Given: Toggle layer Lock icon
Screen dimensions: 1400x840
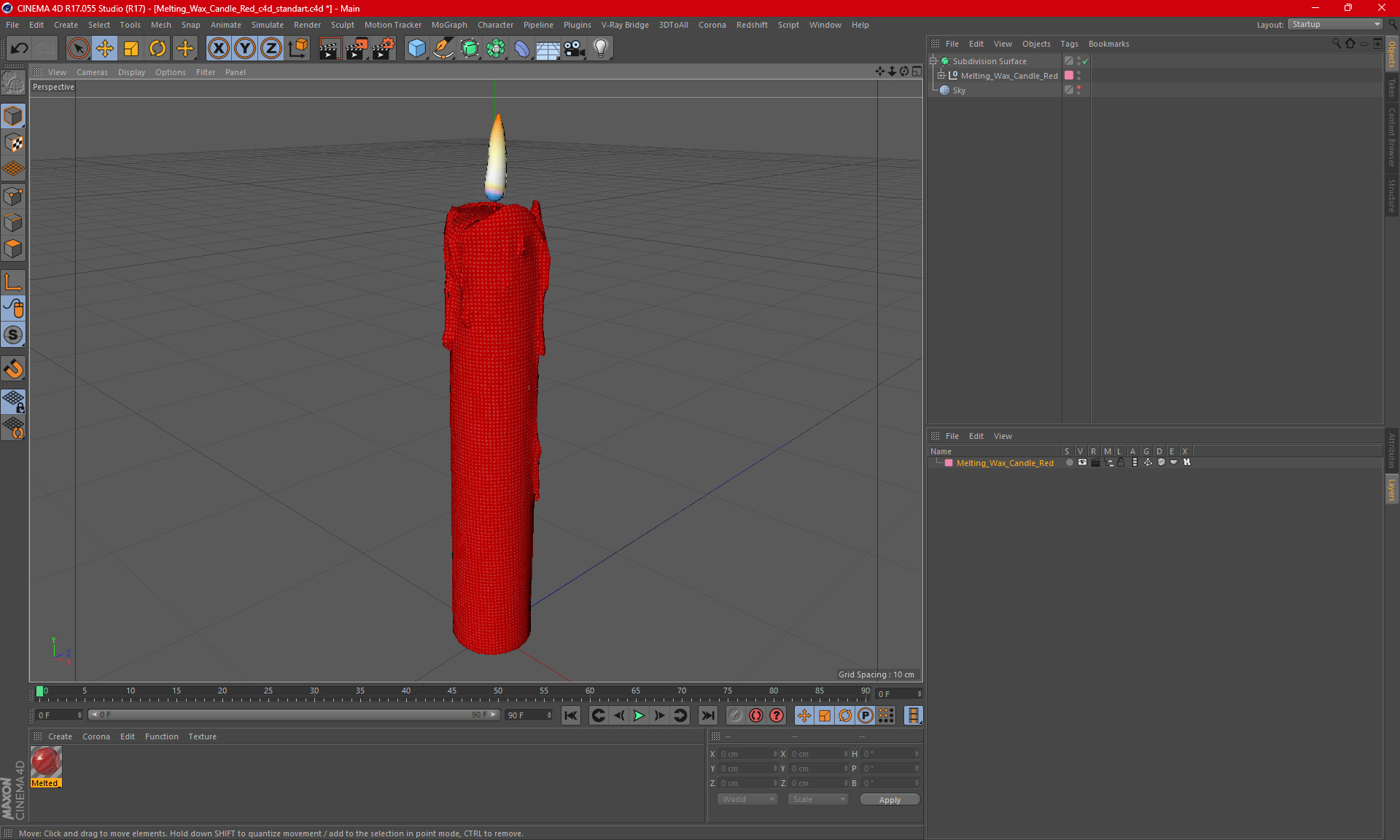Looking at the screenshot, I should (x=1121, y=462).
